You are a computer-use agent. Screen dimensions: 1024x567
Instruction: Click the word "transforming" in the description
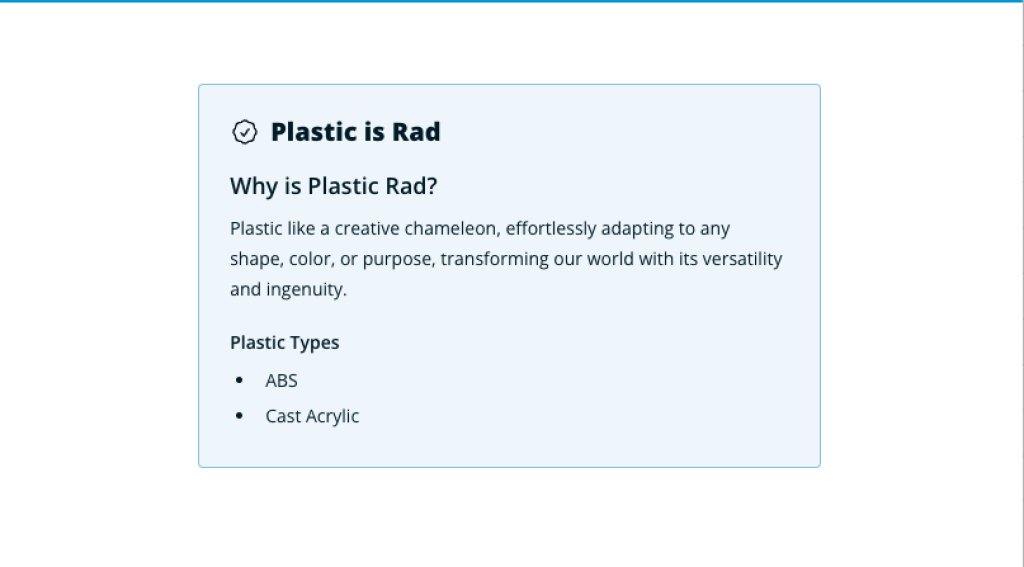pyautogui.click(x=491, y=259)
